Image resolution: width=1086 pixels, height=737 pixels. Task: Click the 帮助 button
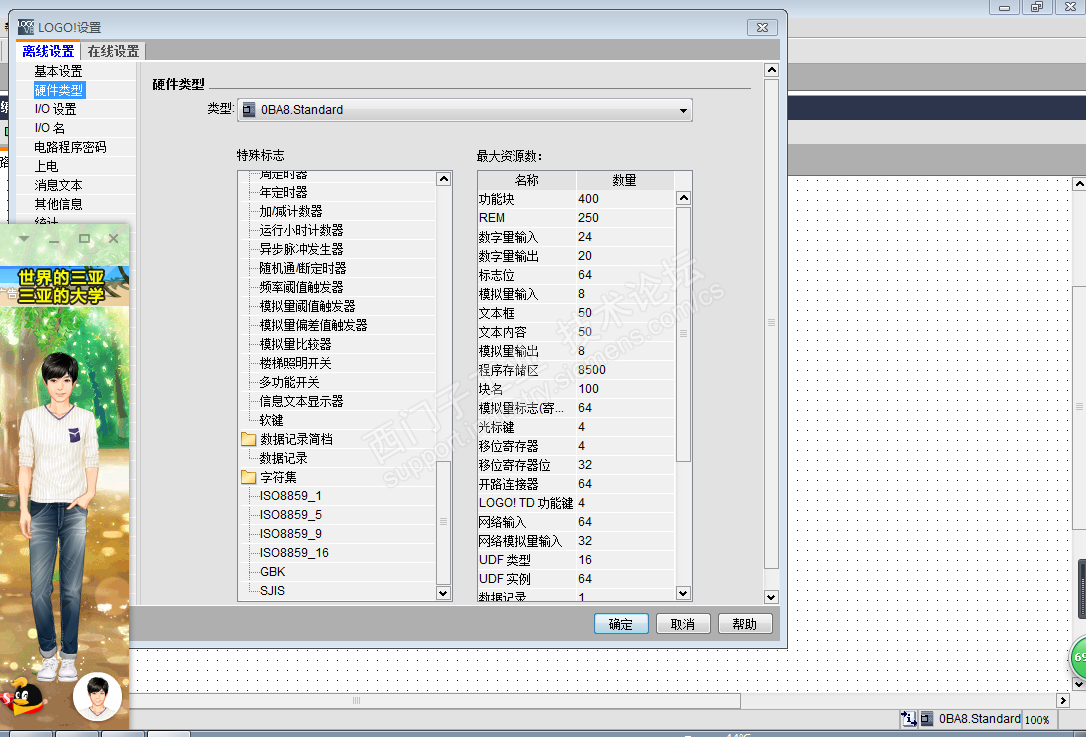(x=745, y=624)
